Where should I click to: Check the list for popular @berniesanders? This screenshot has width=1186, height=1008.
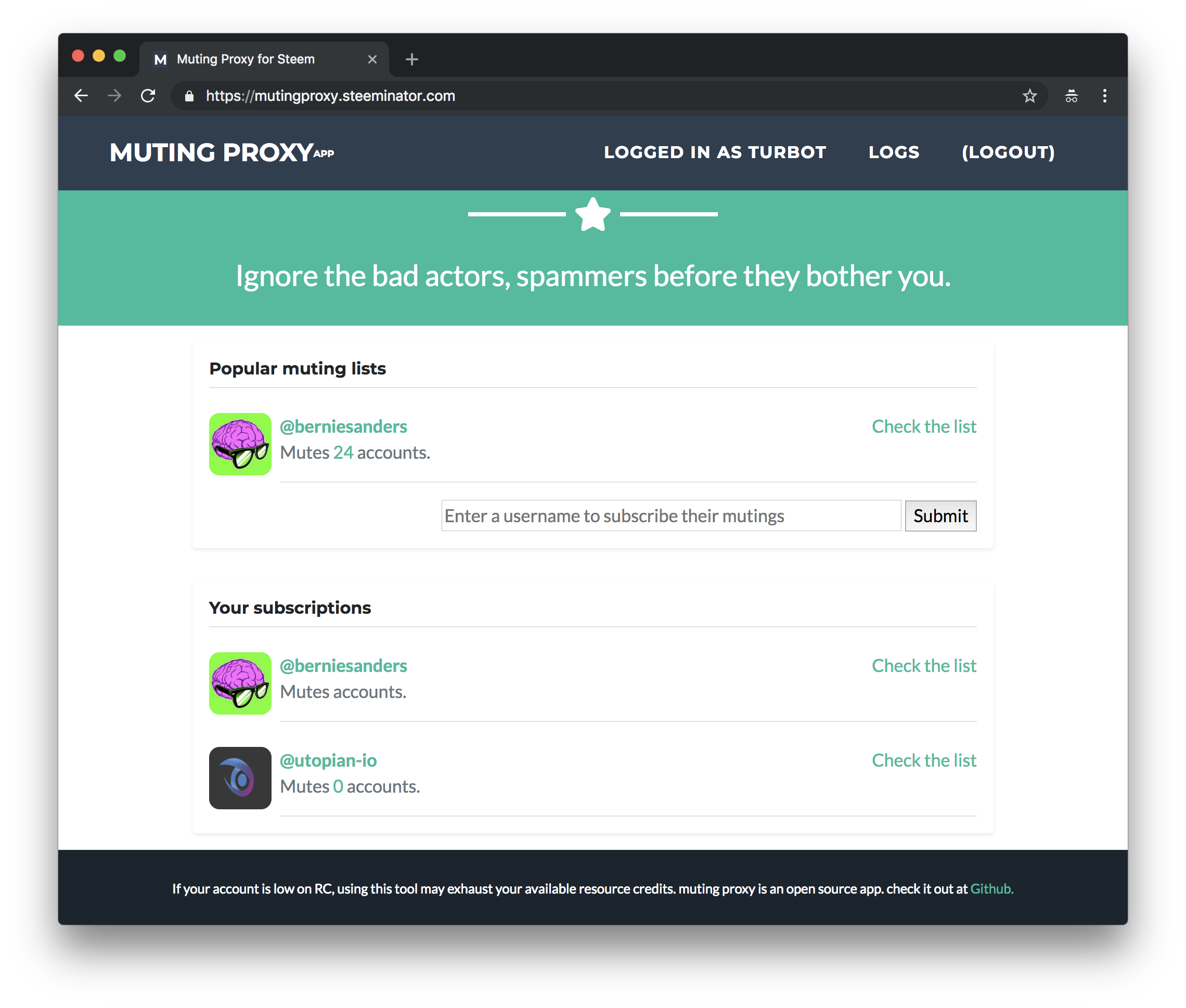924,427
